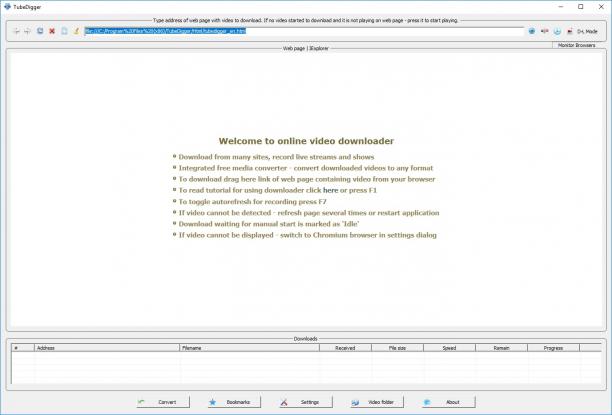Screen dimensions: 612x415
Task: Sort downloads by Filename column header
Action: click(x=249, y=348)
